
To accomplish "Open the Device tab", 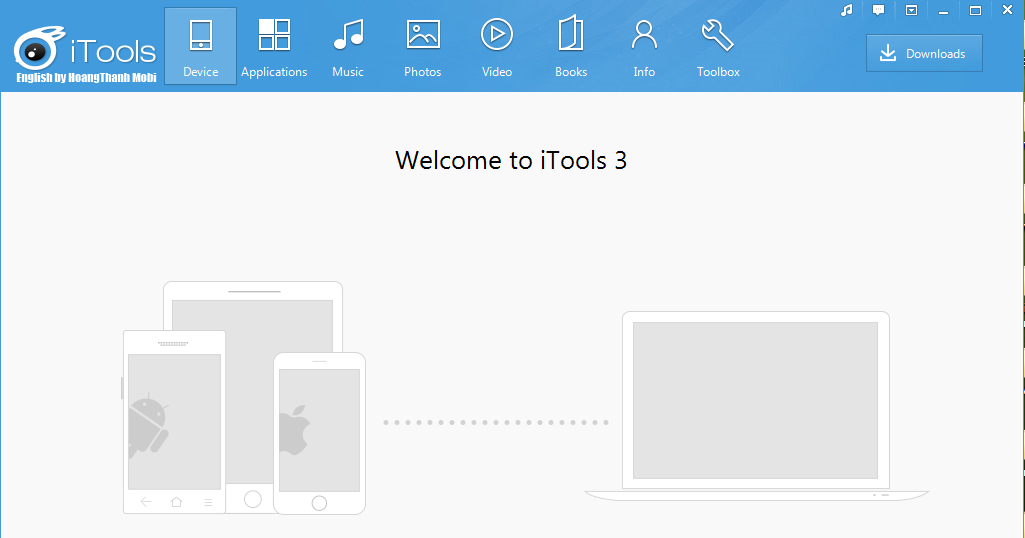I will (200, 46).
